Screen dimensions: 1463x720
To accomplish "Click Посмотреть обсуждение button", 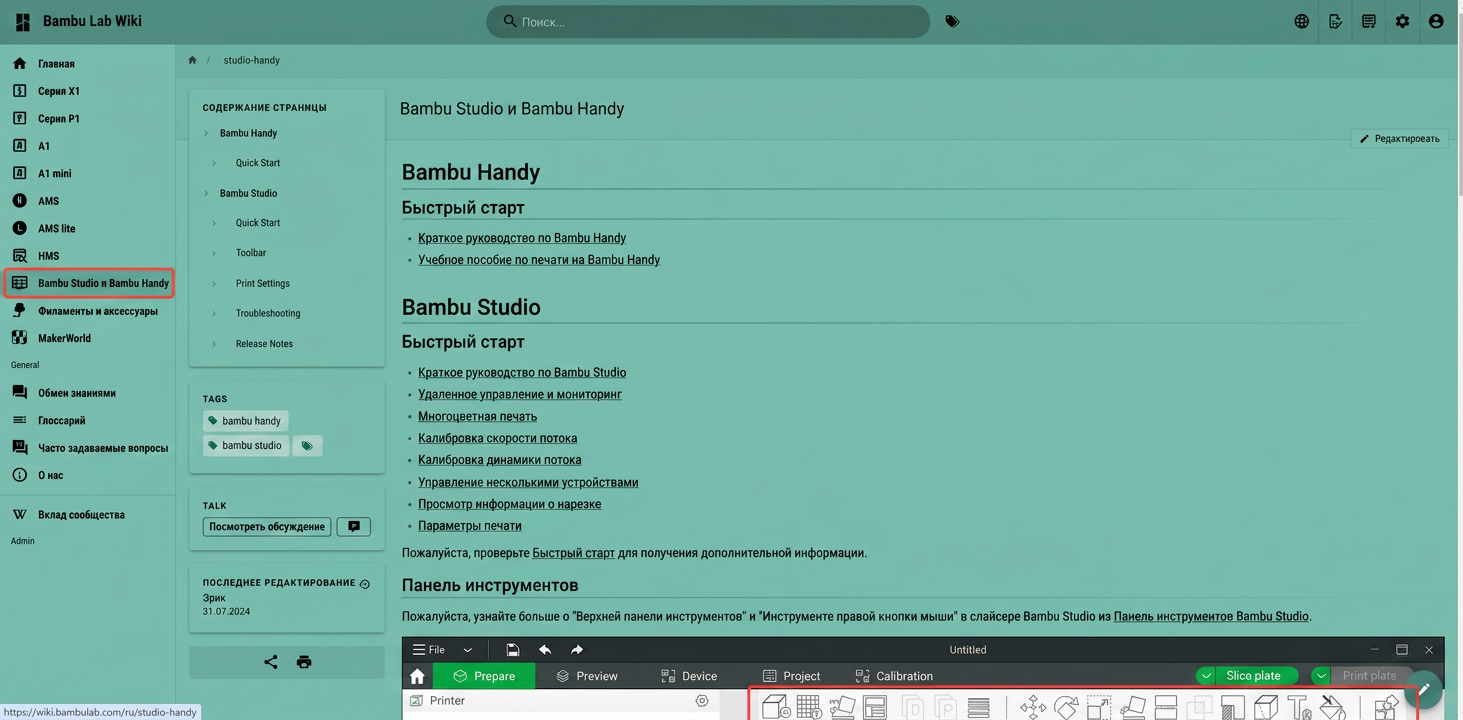I will [x=267, y=527].
